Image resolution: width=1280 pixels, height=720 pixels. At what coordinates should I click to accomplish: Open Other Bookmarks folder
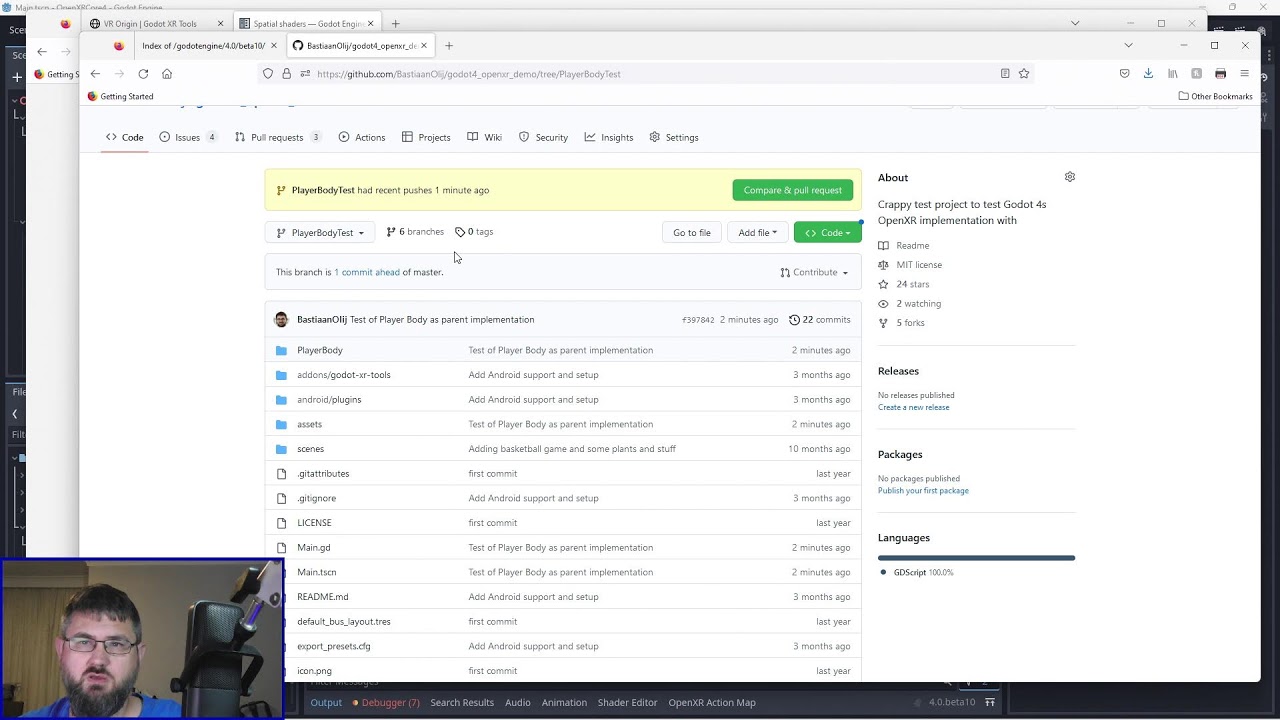point(1215,97)
